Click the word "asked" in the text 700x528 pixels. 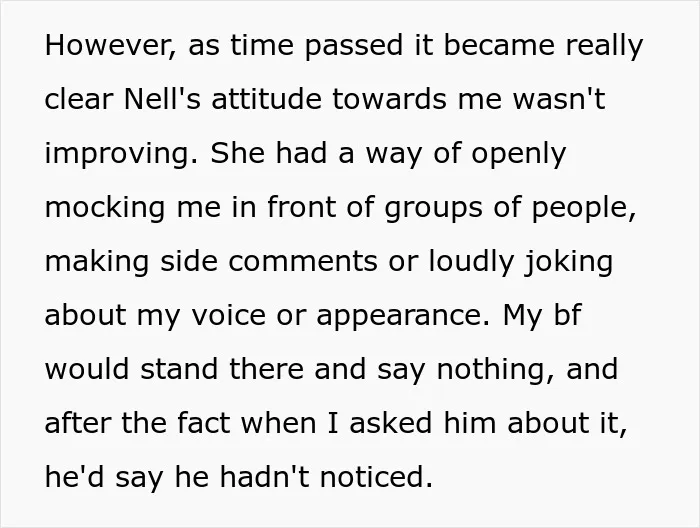coord(390,422)
